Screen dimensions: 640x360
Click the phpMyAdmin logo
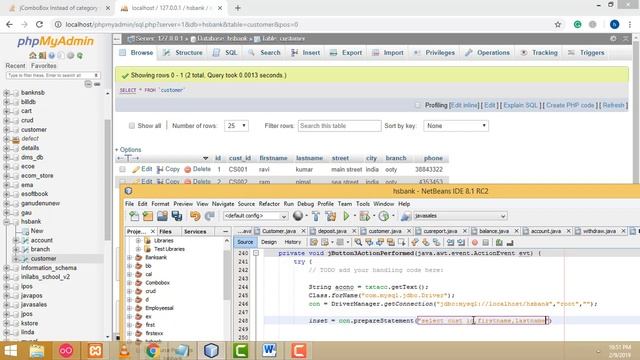56,41
